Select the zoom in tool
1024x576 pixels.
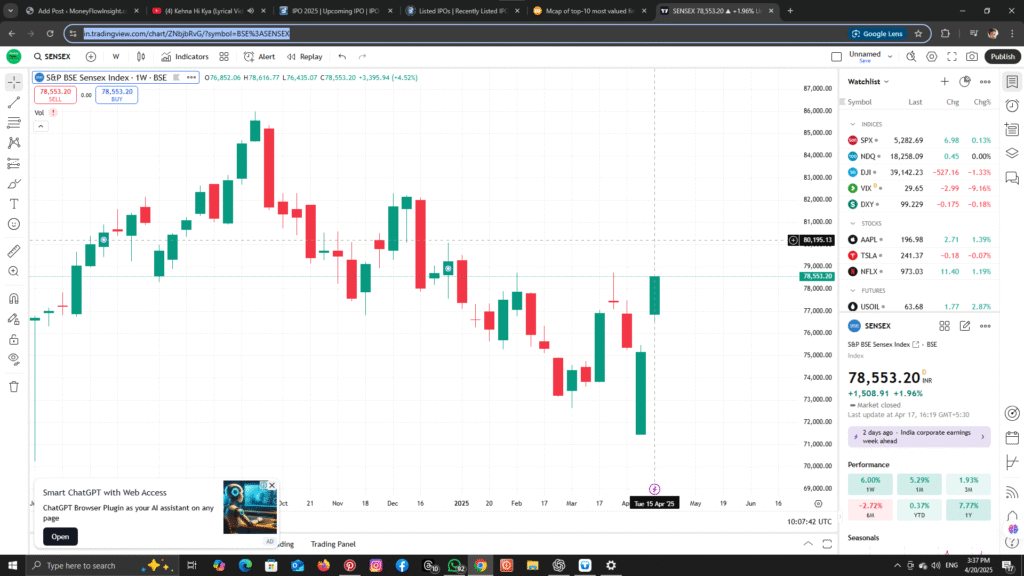[x=14, y=271]
